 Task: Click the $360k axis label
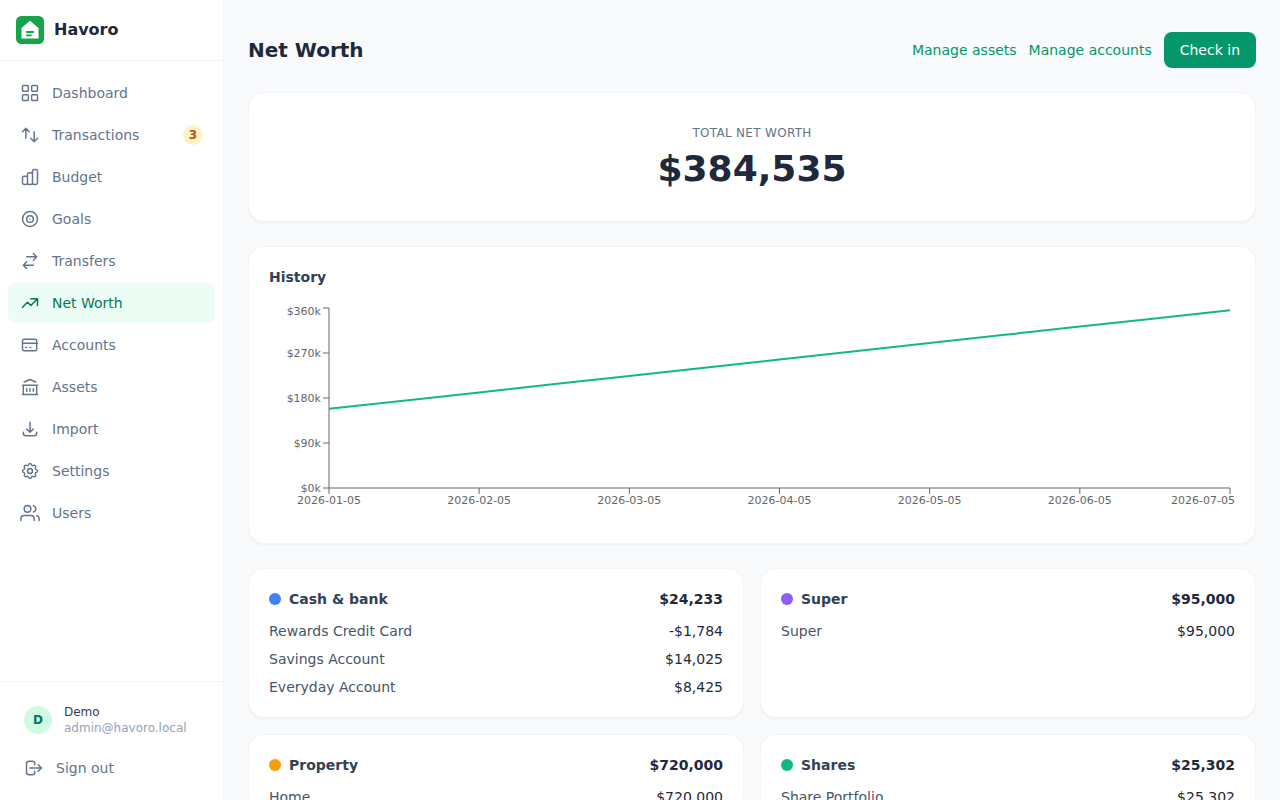coord(304,311)
